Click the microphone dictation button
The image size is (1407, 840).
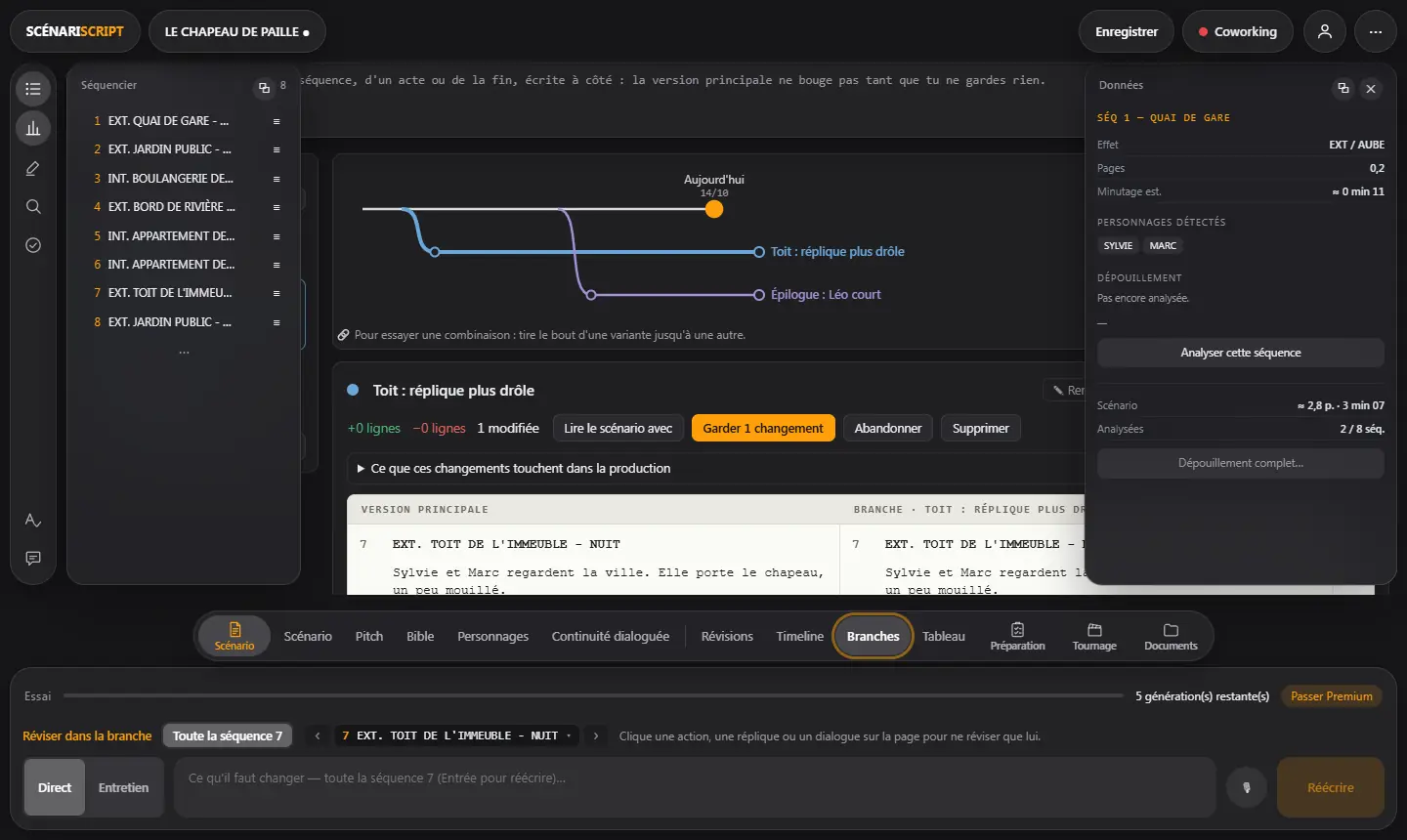pos(1247,787)
